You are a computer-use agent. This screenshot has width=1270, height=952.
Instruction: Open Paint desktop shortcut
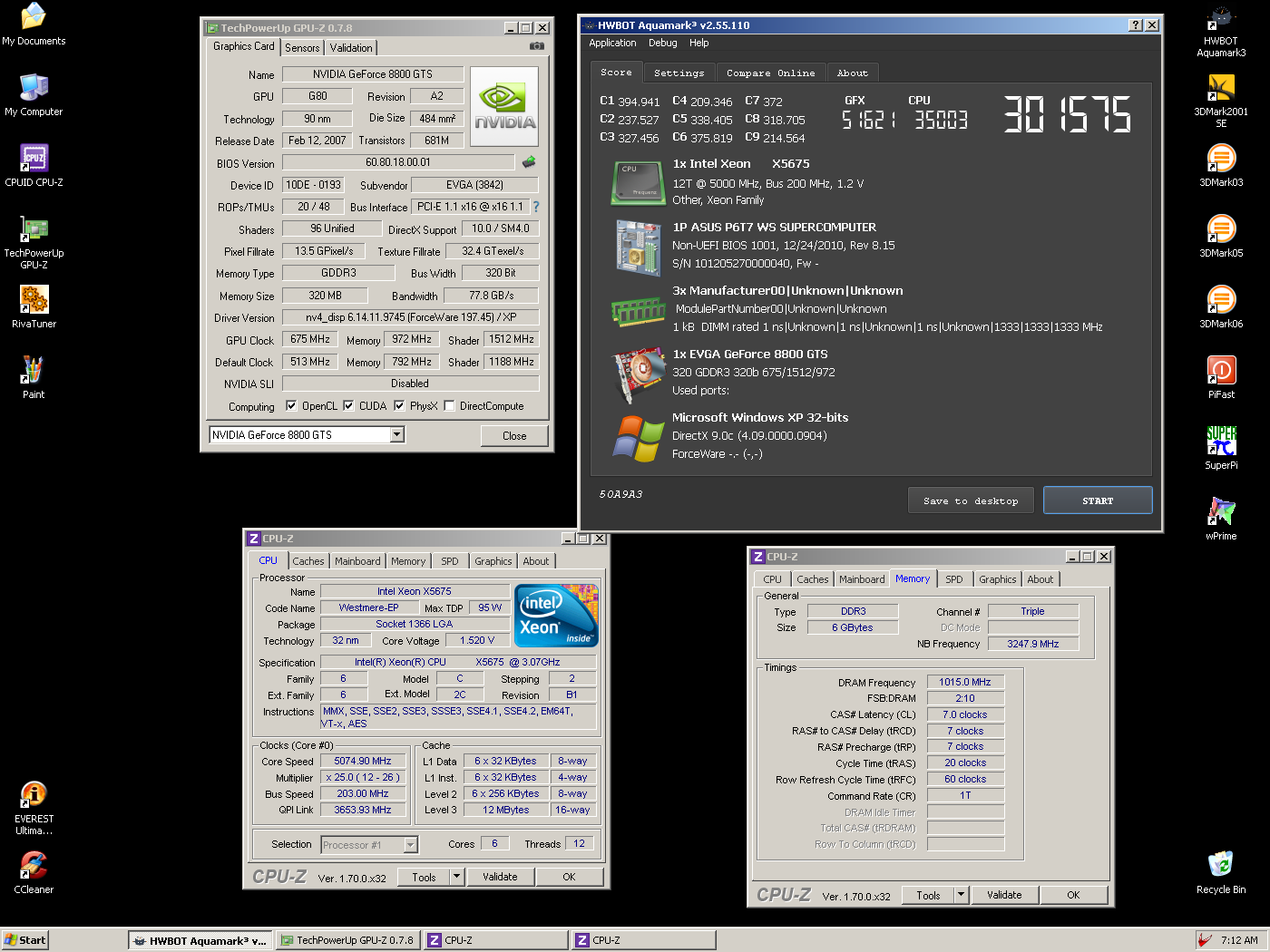pyautogui.click(x=34, y=377)
